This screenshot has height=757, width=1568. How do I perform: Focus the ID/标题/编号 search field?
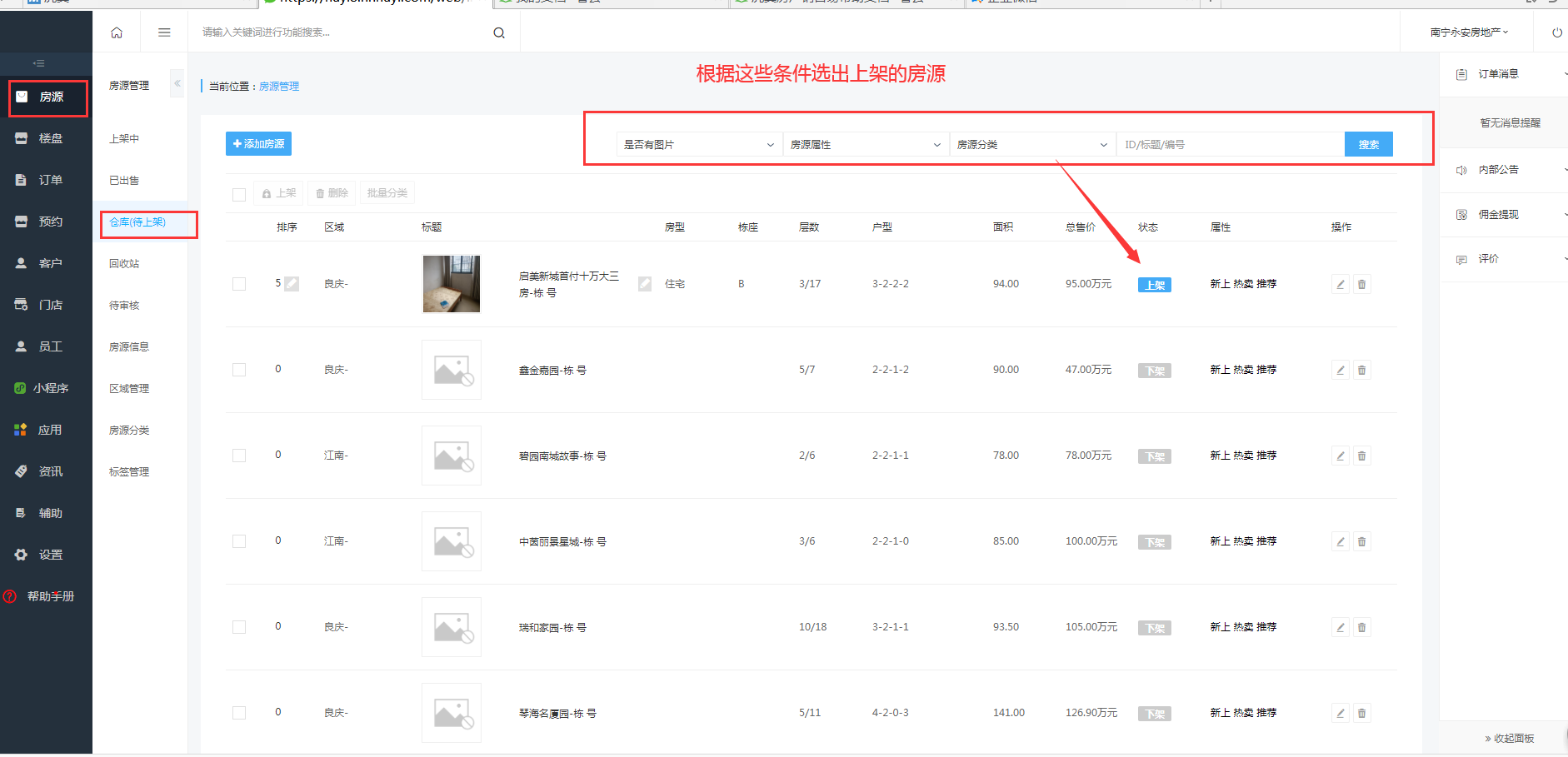pos(1230,144)
